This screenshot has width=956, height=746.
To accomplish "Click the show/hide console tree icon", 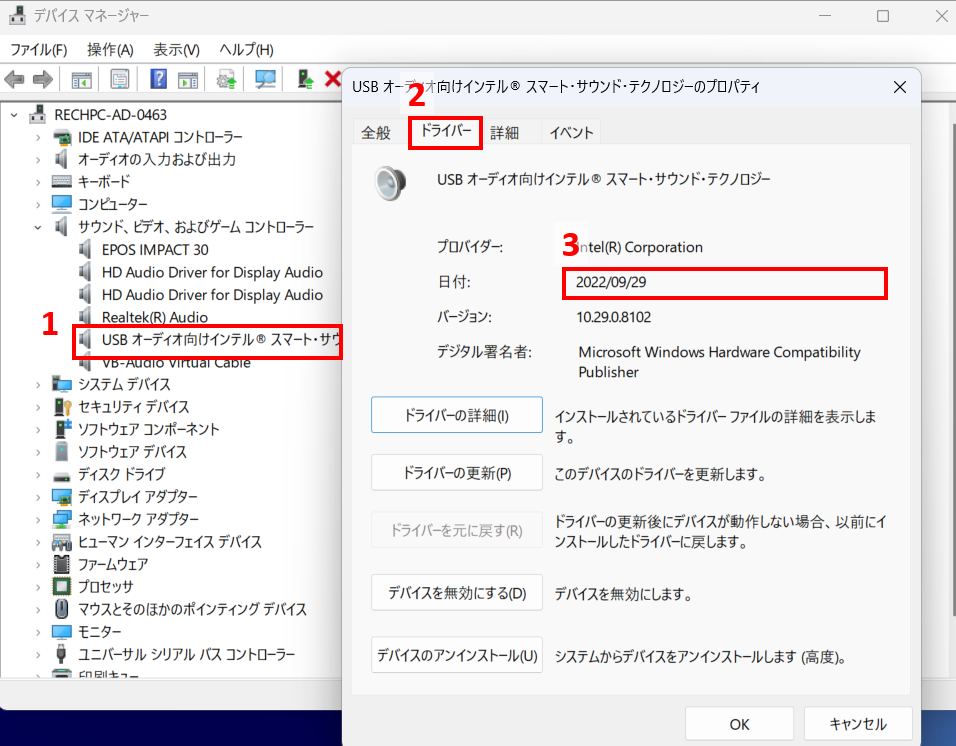I will pyautogui.click(x=81, y=79).
